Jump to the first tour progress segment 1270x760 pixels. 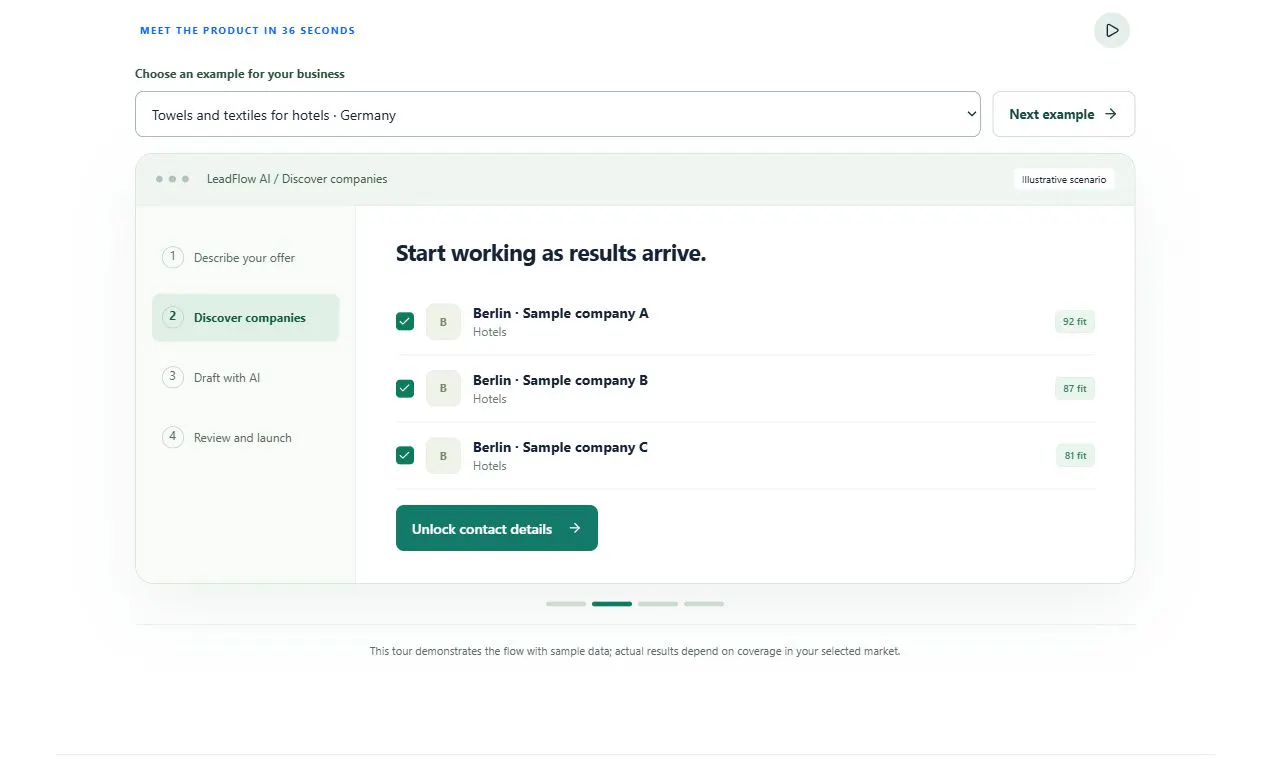[566, 604]
